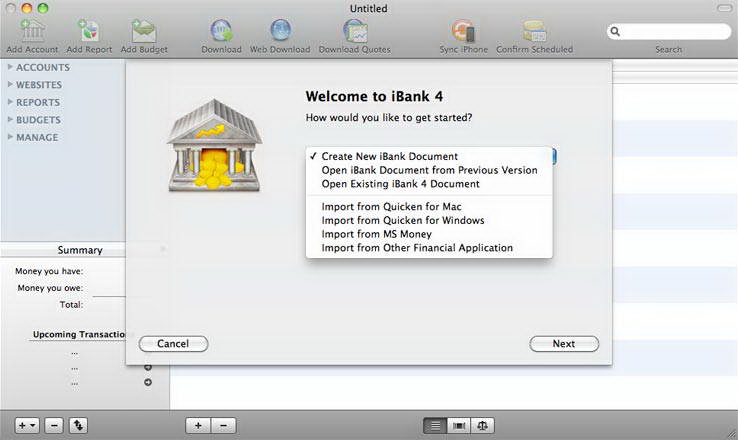Click the Upcoming Transactions heading
This screenshot has width=738, height=440.
[79, 334]
